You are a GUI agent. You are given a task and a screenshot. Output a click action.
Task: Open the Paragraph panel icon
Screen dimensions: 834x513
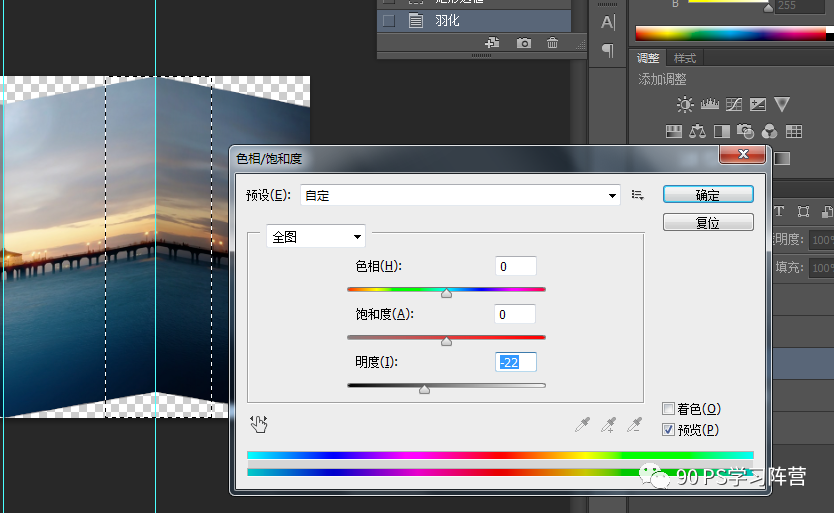pyautogui.click(x=608, y=51)
